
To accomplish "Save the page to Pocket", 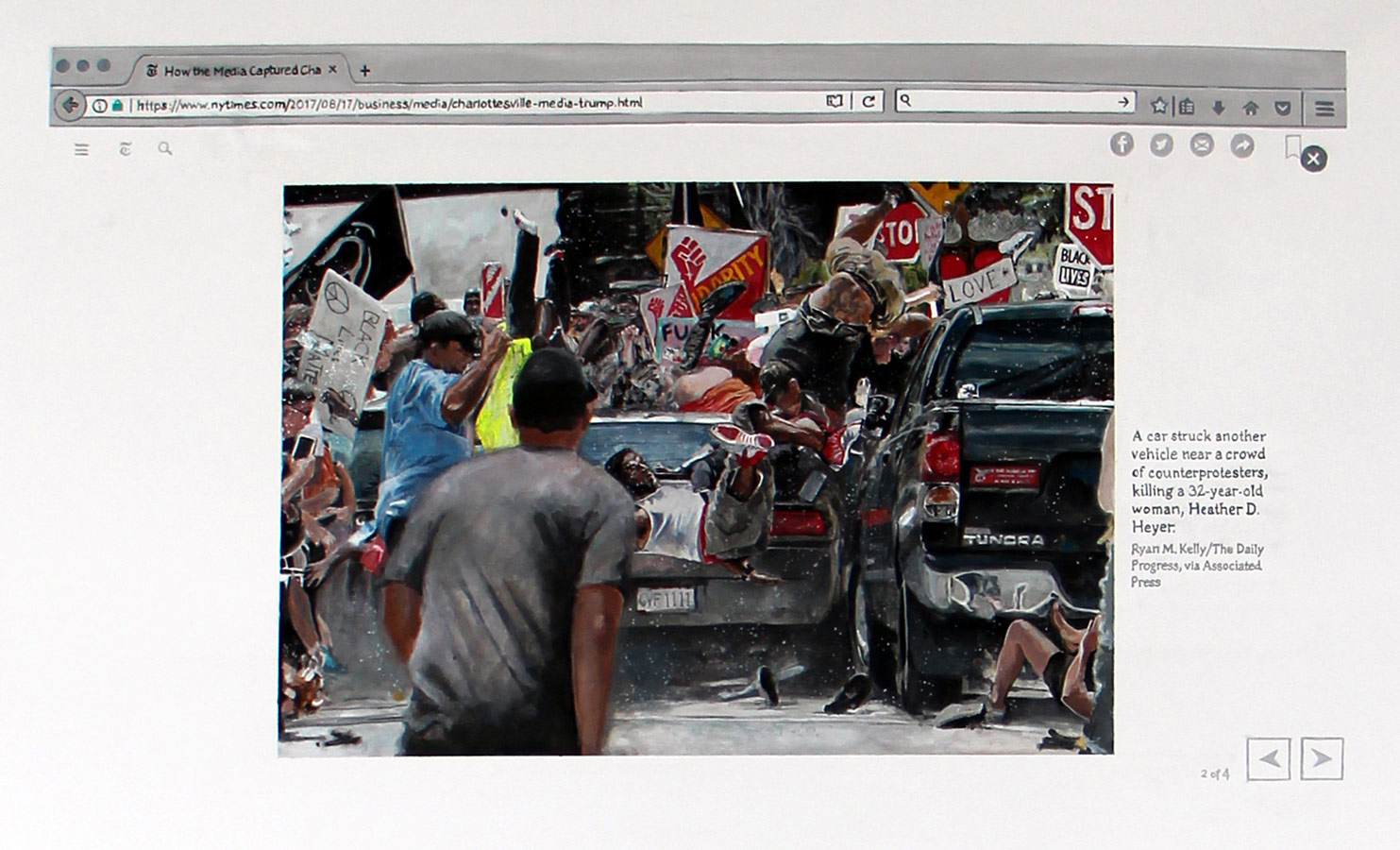I will [x=1282, y=108].
